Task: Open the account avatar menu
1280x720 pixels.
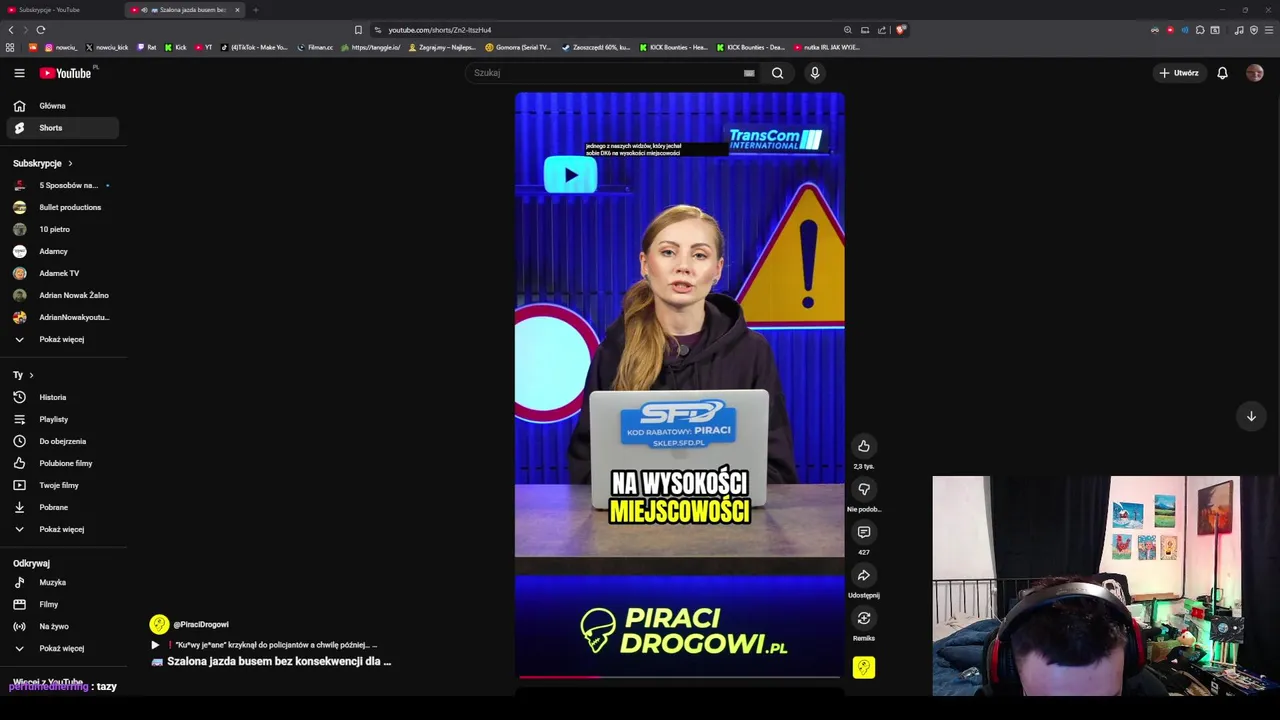Action: [1255, 73]
